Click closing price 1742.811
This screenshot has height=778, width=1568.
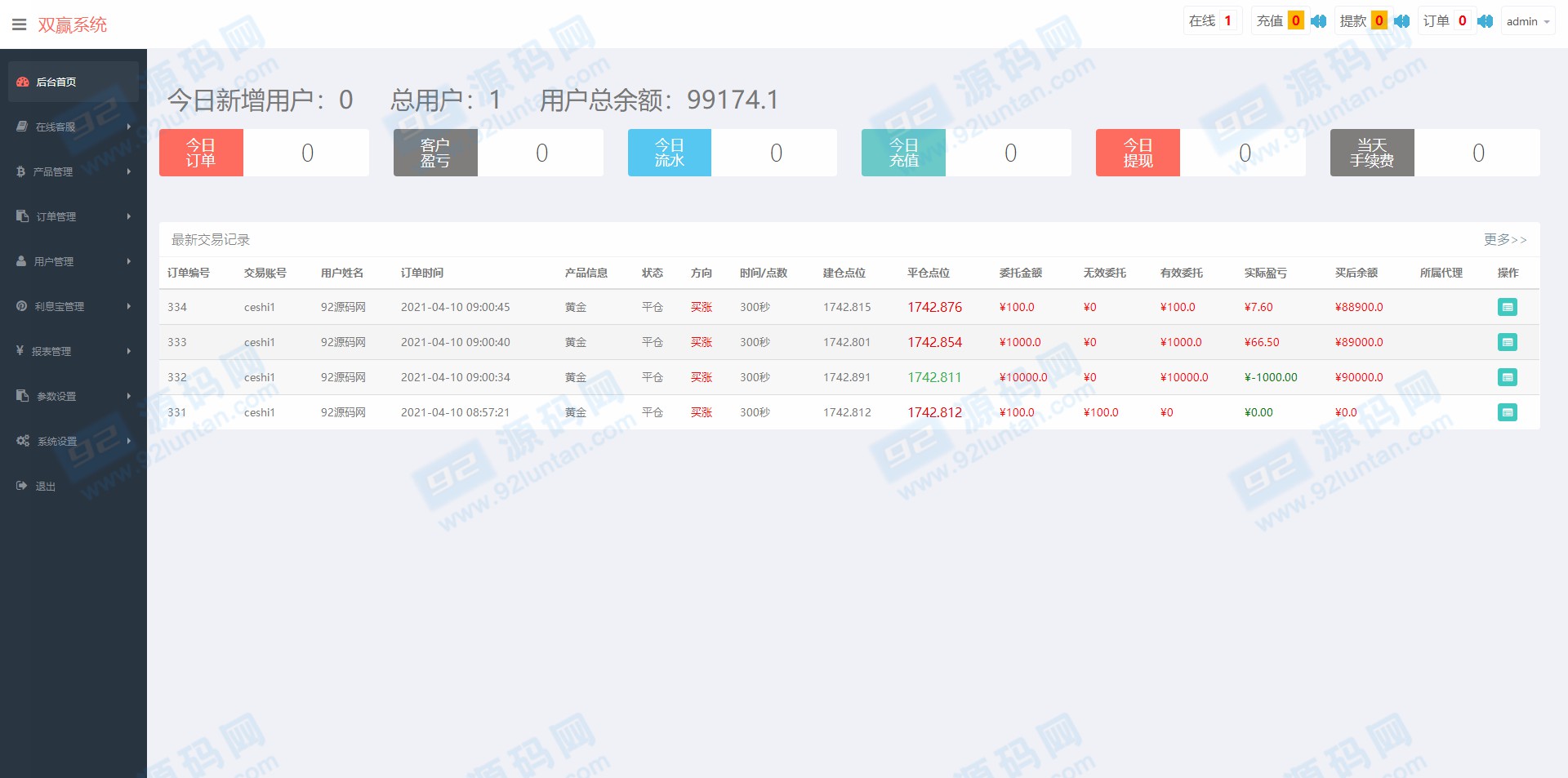935,377
